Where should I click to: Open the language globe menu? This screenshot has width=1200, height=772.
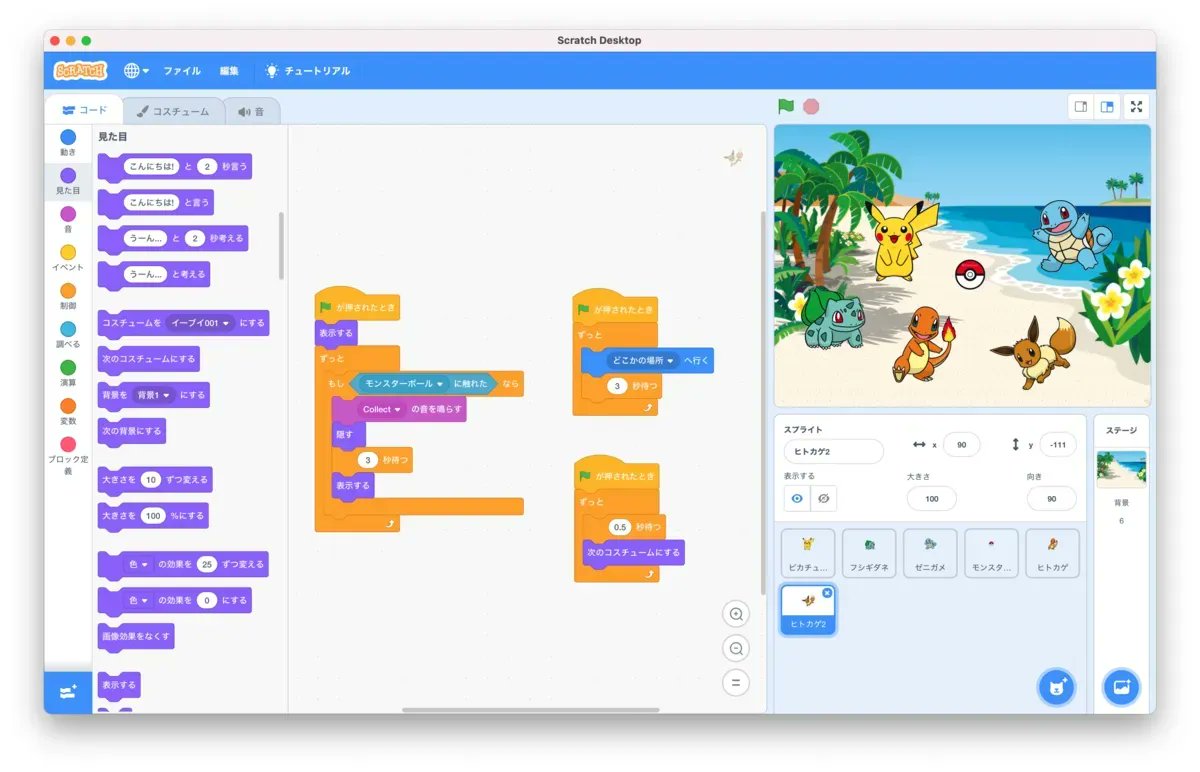tap(136, 71)
